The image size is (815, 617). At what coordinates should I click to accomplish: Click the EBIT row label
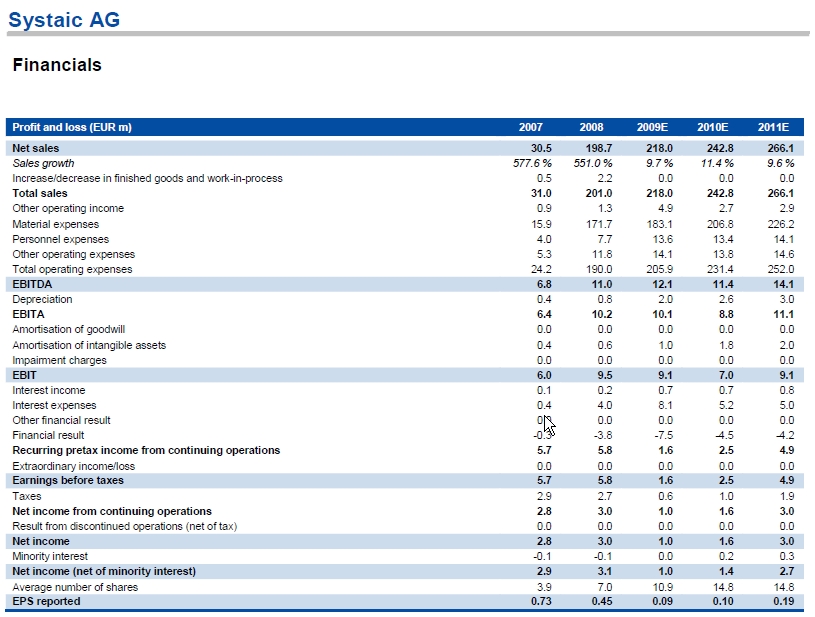(24, 375)
